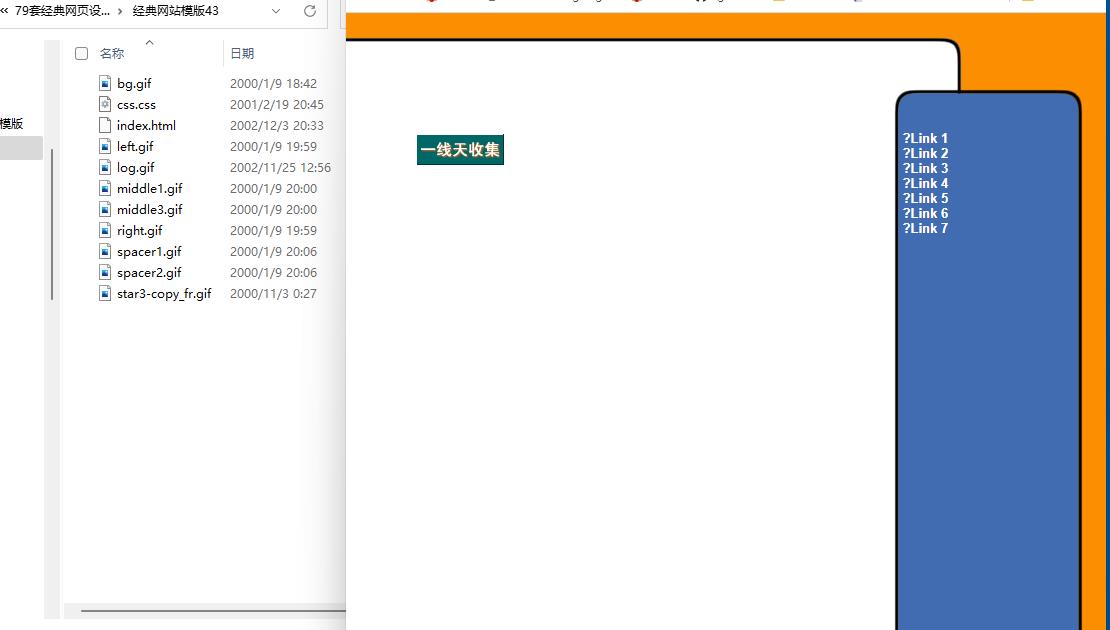Click date 2002/11/25 12:56
The image size is (1110, 630).
pos(280,168)
